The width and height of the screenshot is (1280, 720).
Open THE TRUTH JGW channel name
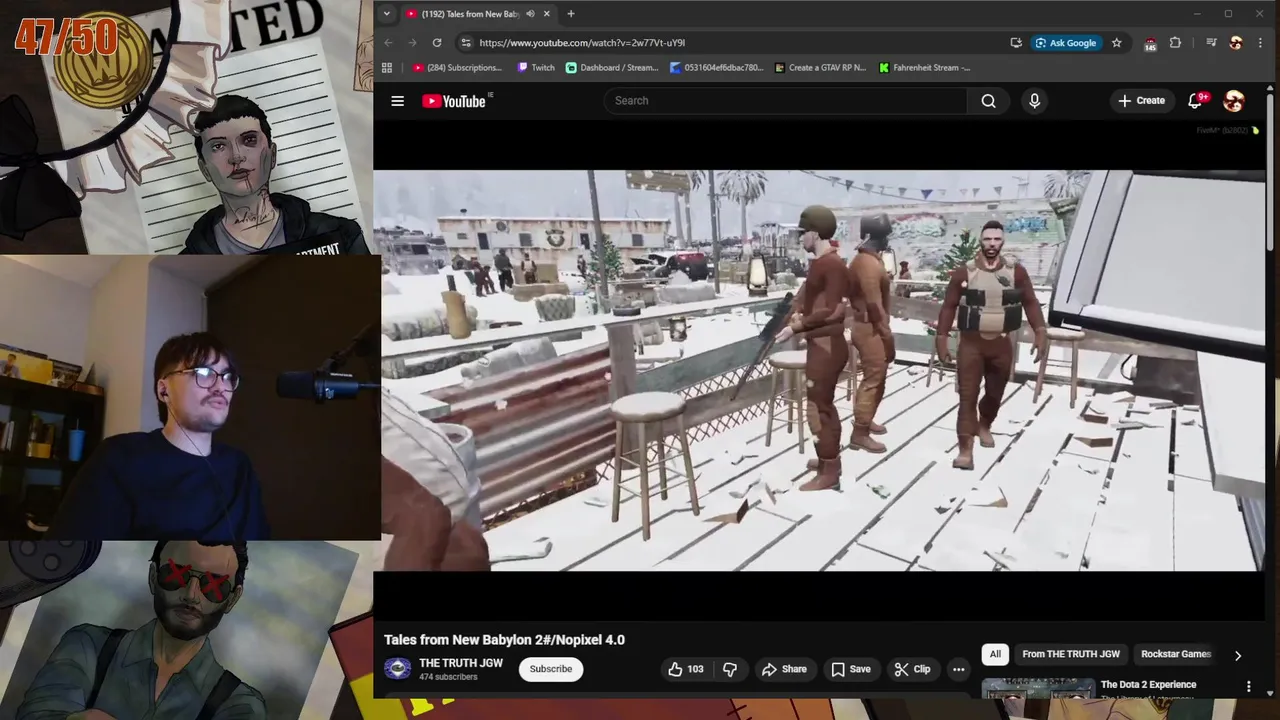(x=461, y=663)
